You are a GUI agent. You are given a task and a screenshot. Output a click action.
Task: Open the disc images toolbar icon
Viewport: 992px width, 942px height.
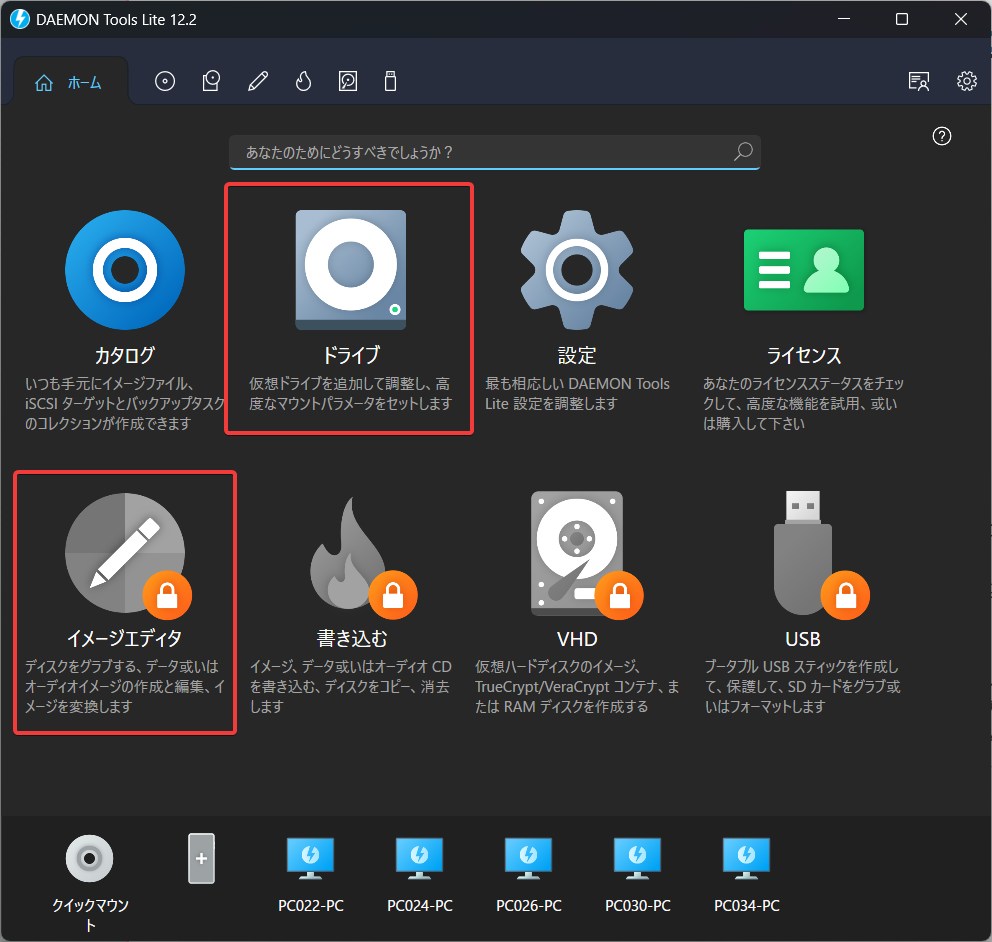coord(164,82)
